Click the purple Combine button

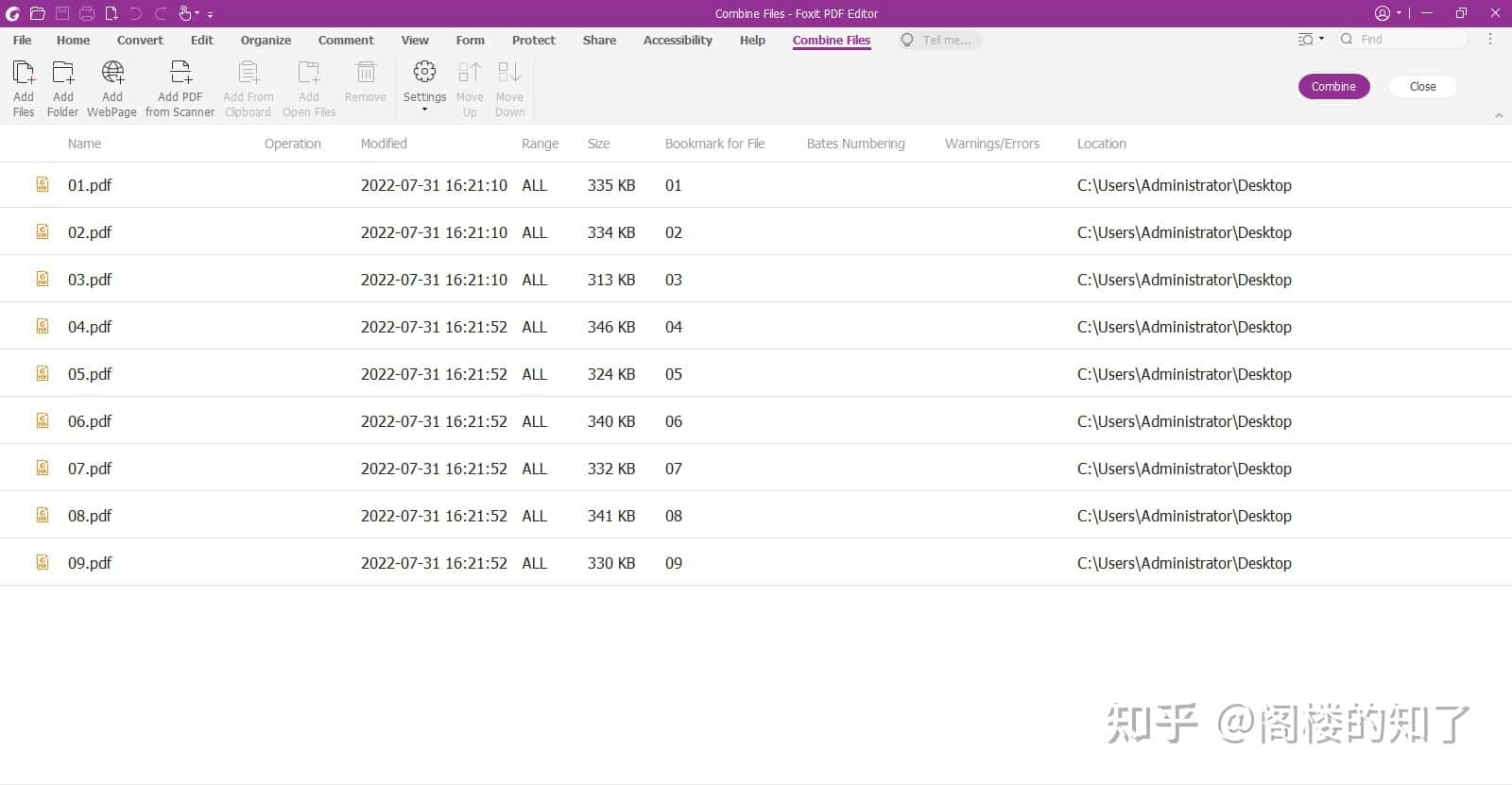pos(1333,86)
